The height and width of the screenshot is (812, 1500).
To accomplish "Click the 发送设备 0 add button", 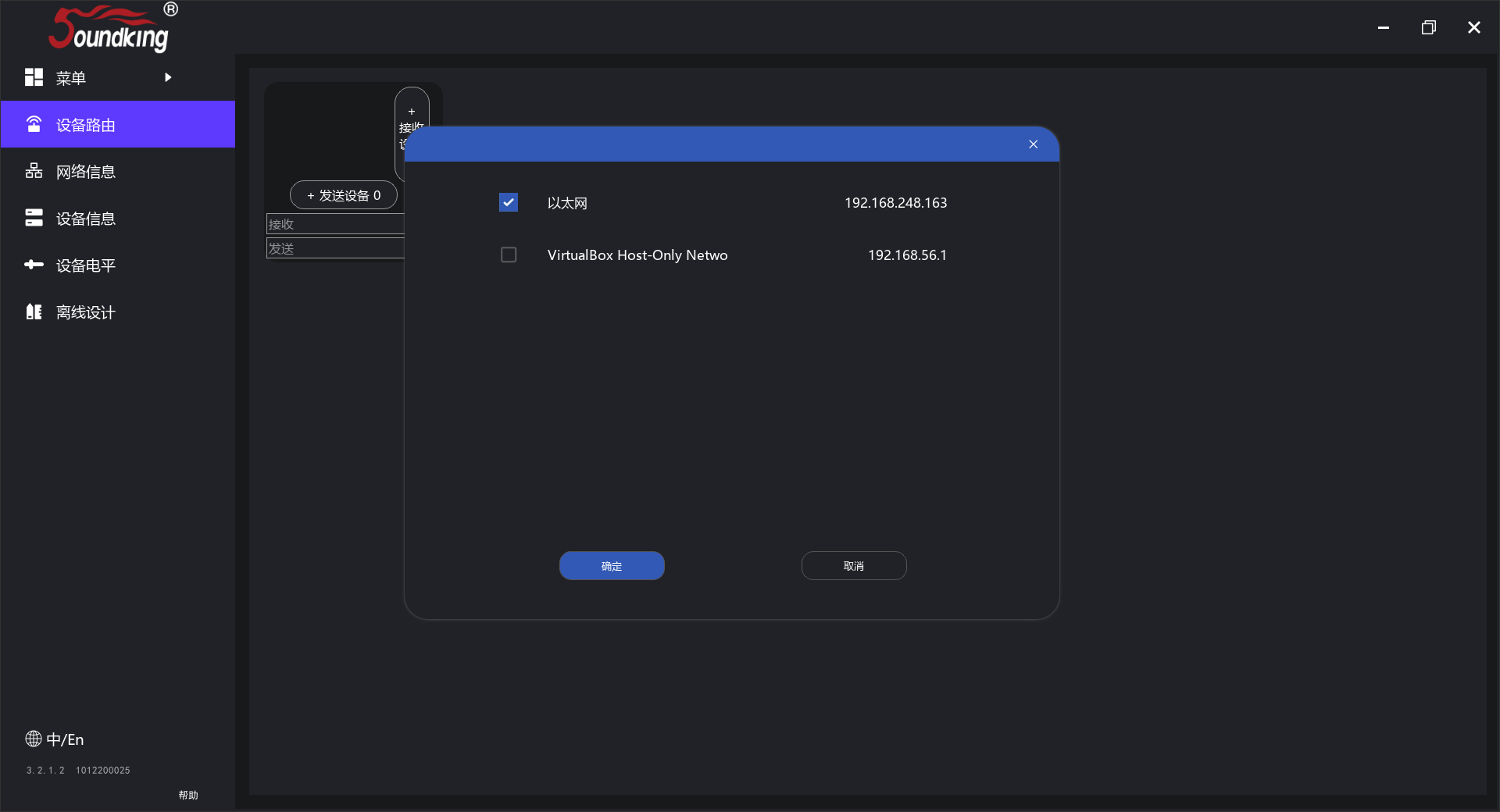I will coord(344,195).
